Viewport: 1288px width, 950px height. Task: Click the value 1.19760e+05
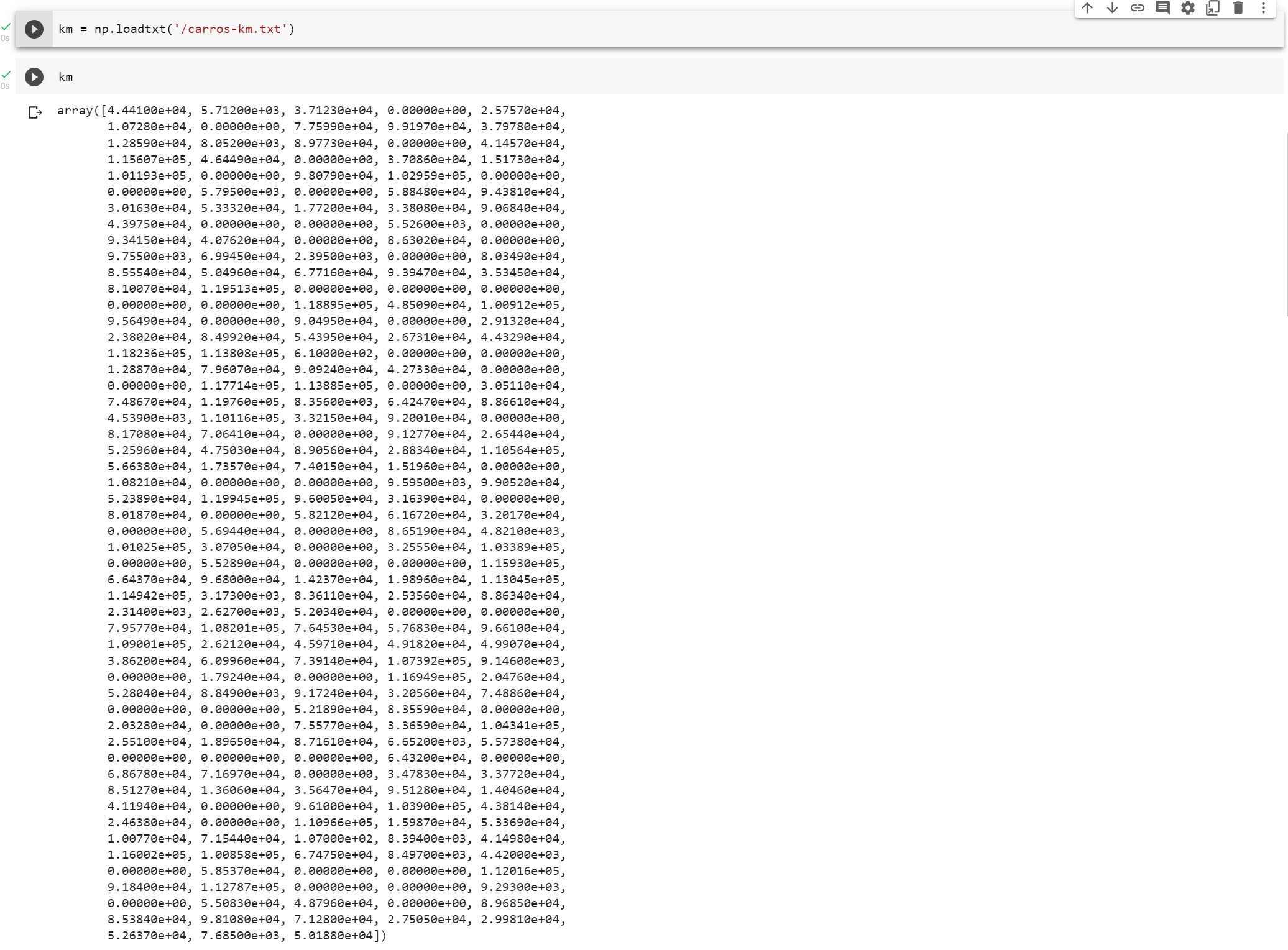[x=240, y=402]
